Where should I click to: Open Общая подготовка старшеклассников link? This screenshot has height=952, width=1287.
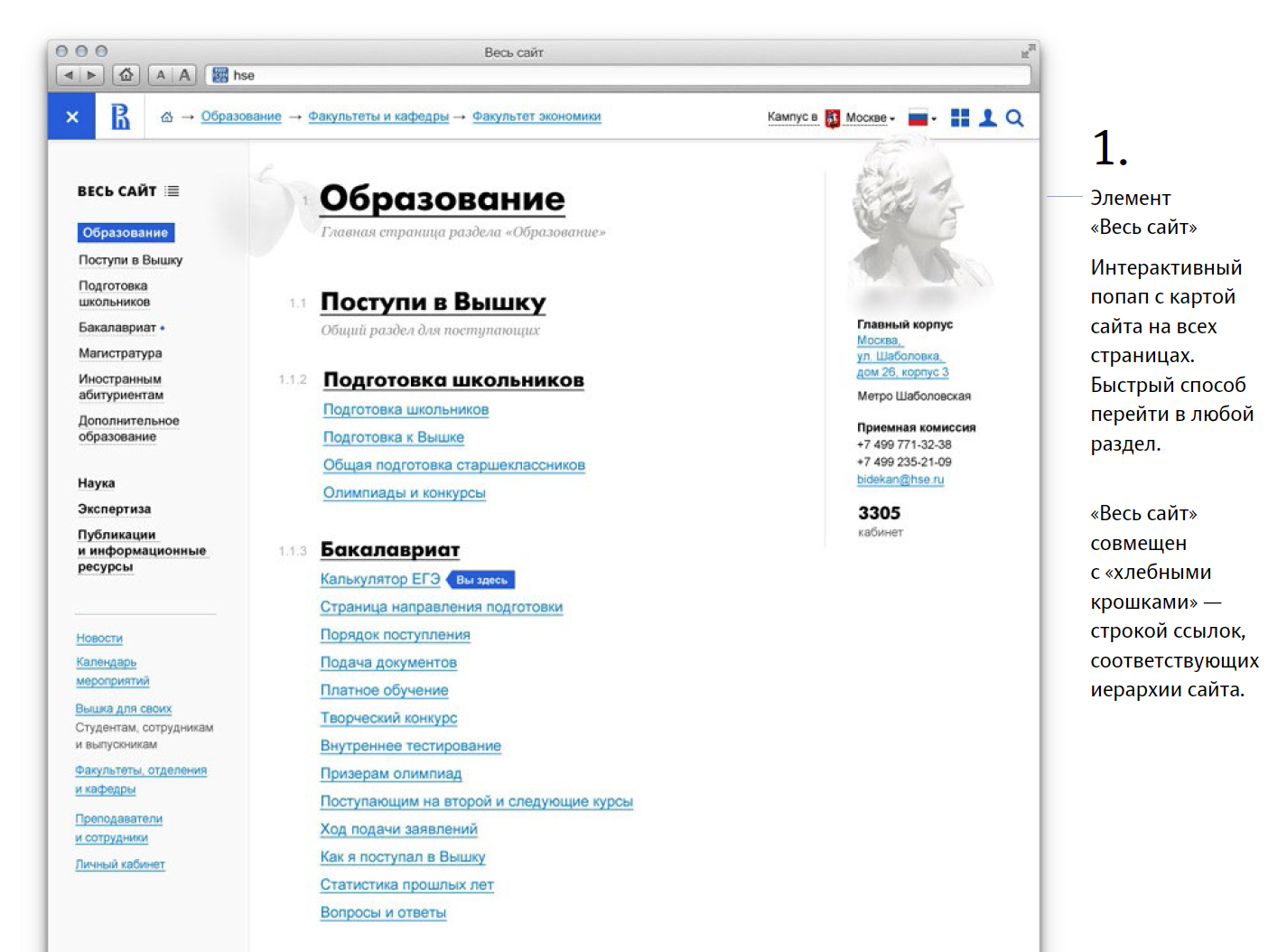[454, 465]
